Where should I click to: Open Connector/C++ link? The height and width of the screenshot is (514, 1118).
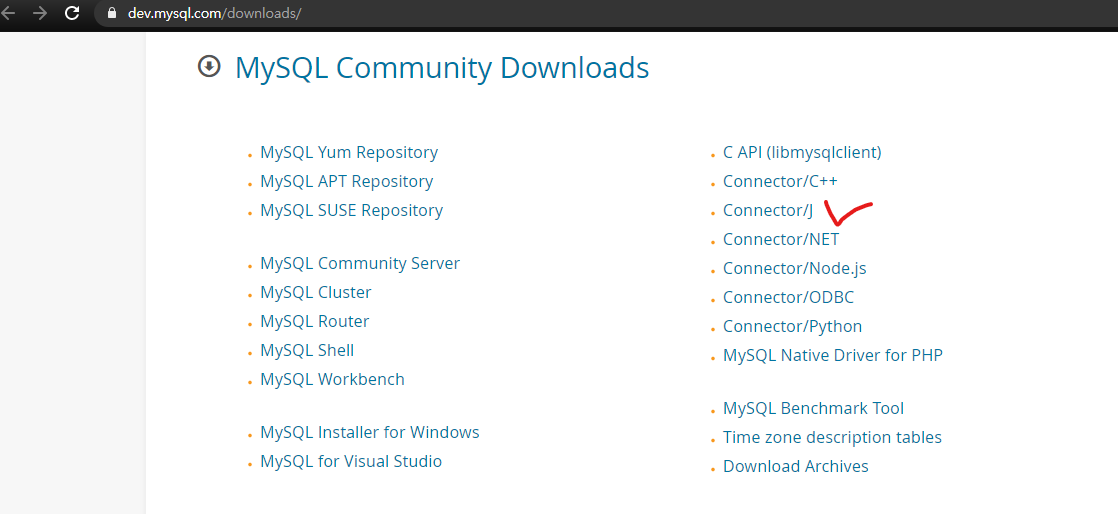(x=780, y=182)
